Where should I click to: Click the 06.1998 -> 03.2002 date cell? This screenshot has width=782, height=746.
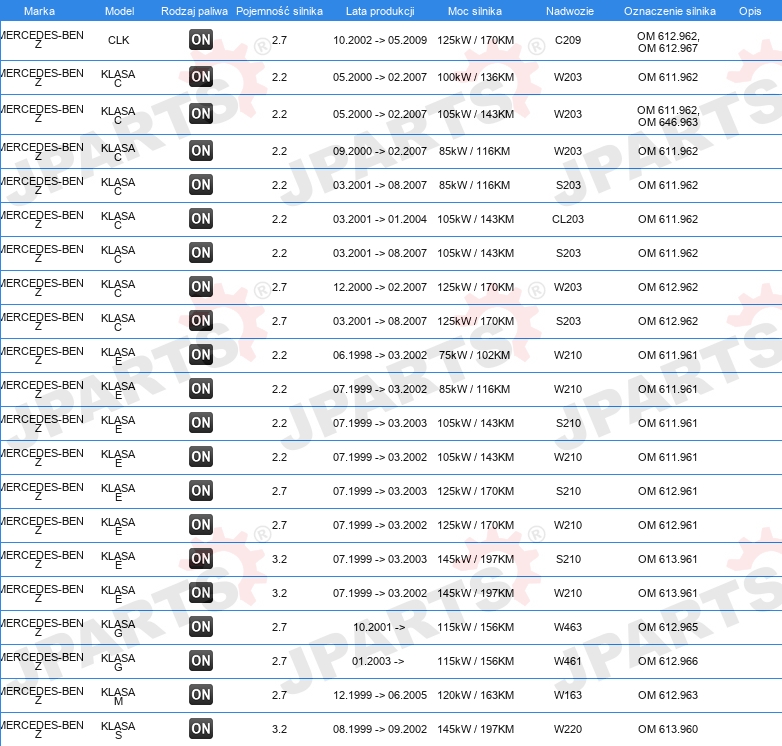click(x=380, y=355)
